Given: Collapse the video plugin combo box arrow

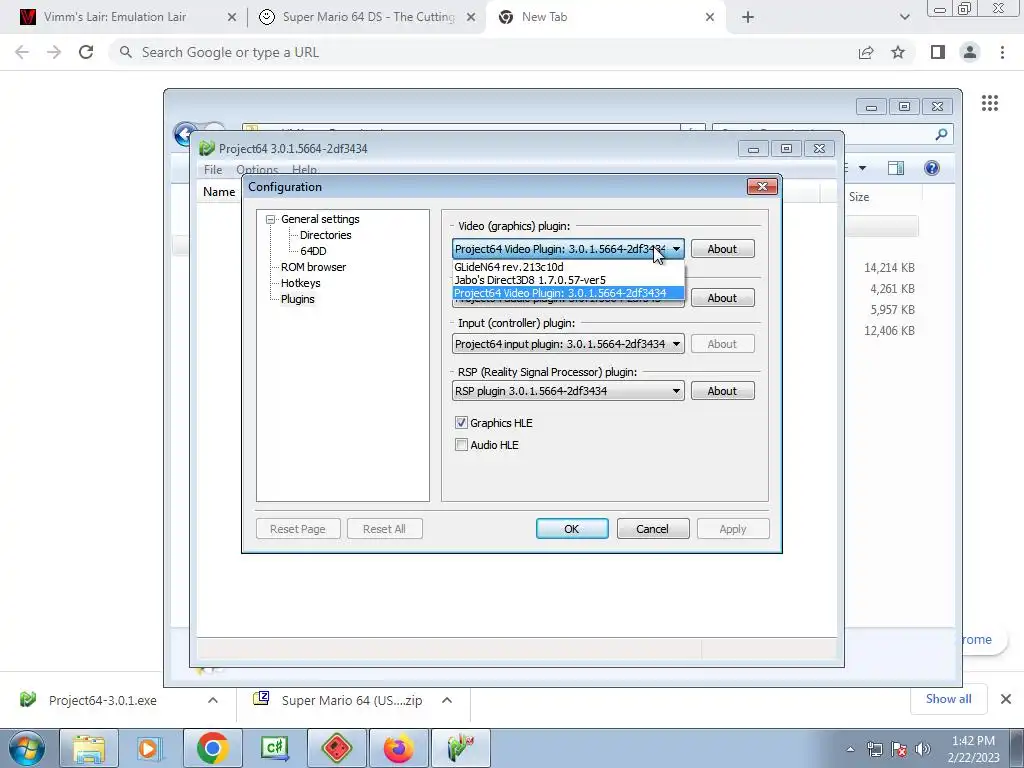Looking at the screenshot, I should pos(677,249).
